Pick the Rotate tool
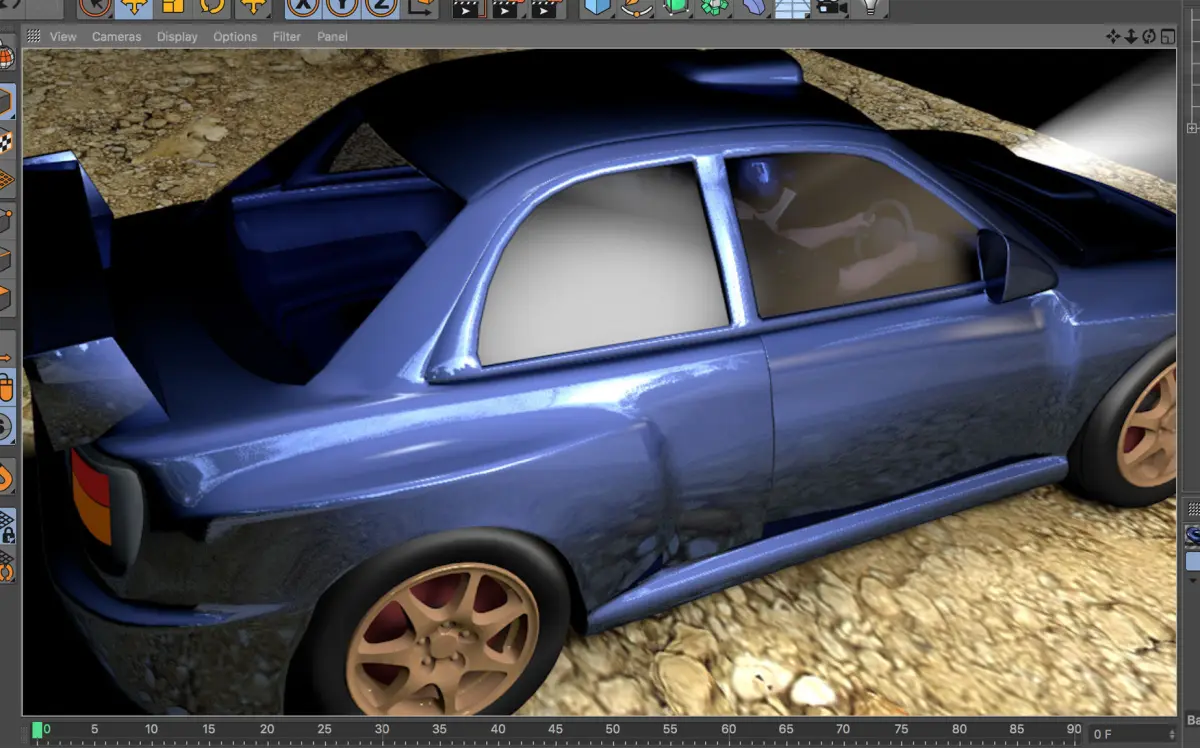 pos(212,7)
